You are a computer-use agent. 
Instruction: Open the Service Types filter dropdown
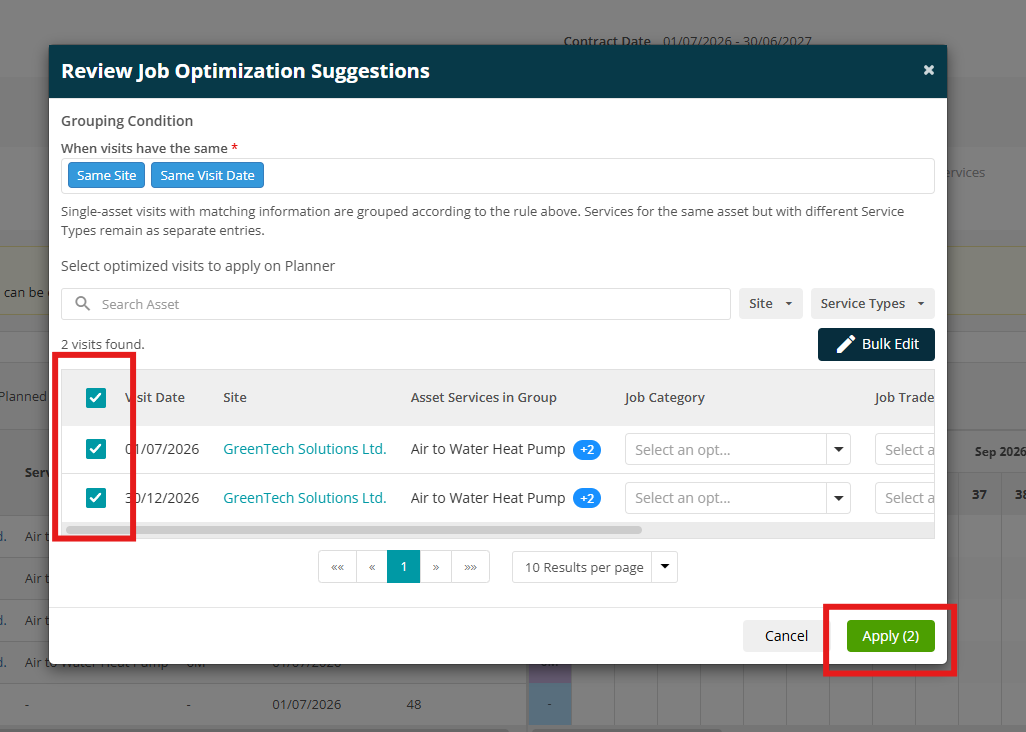[x=872, y=304]
